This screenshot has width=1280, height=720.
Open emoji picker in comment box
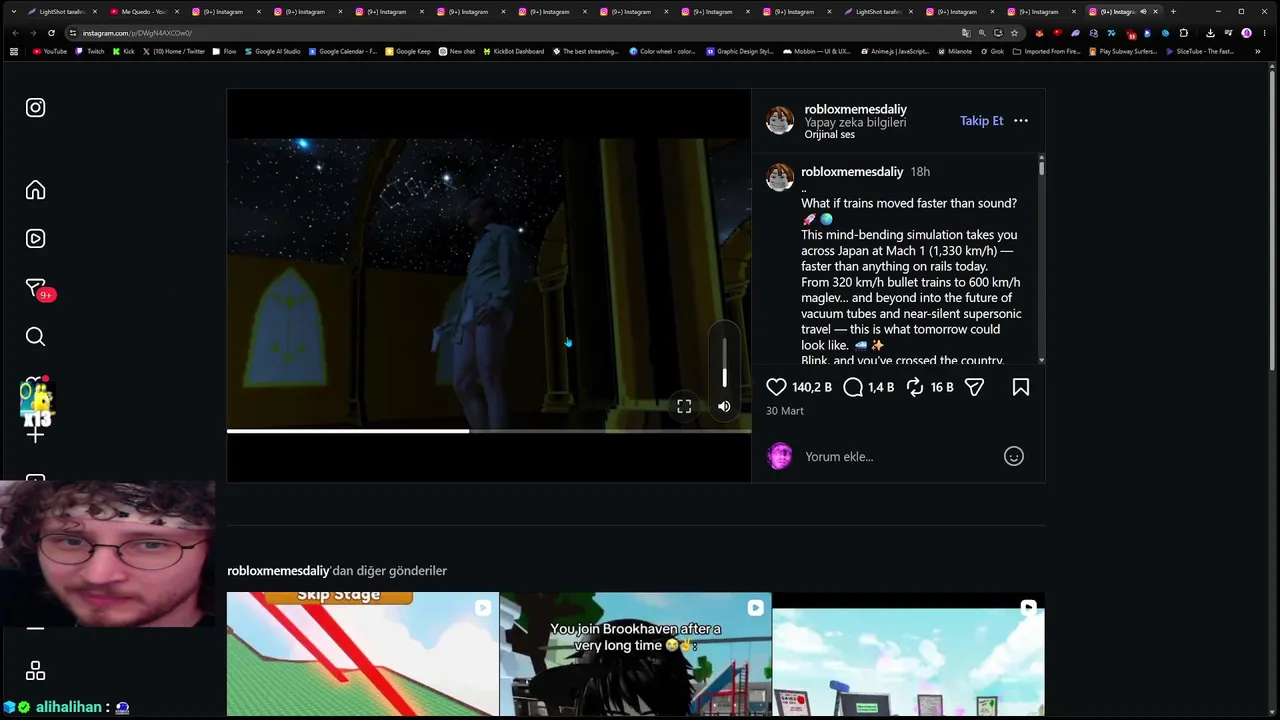pyautogui.click(x=1014, y=457)
